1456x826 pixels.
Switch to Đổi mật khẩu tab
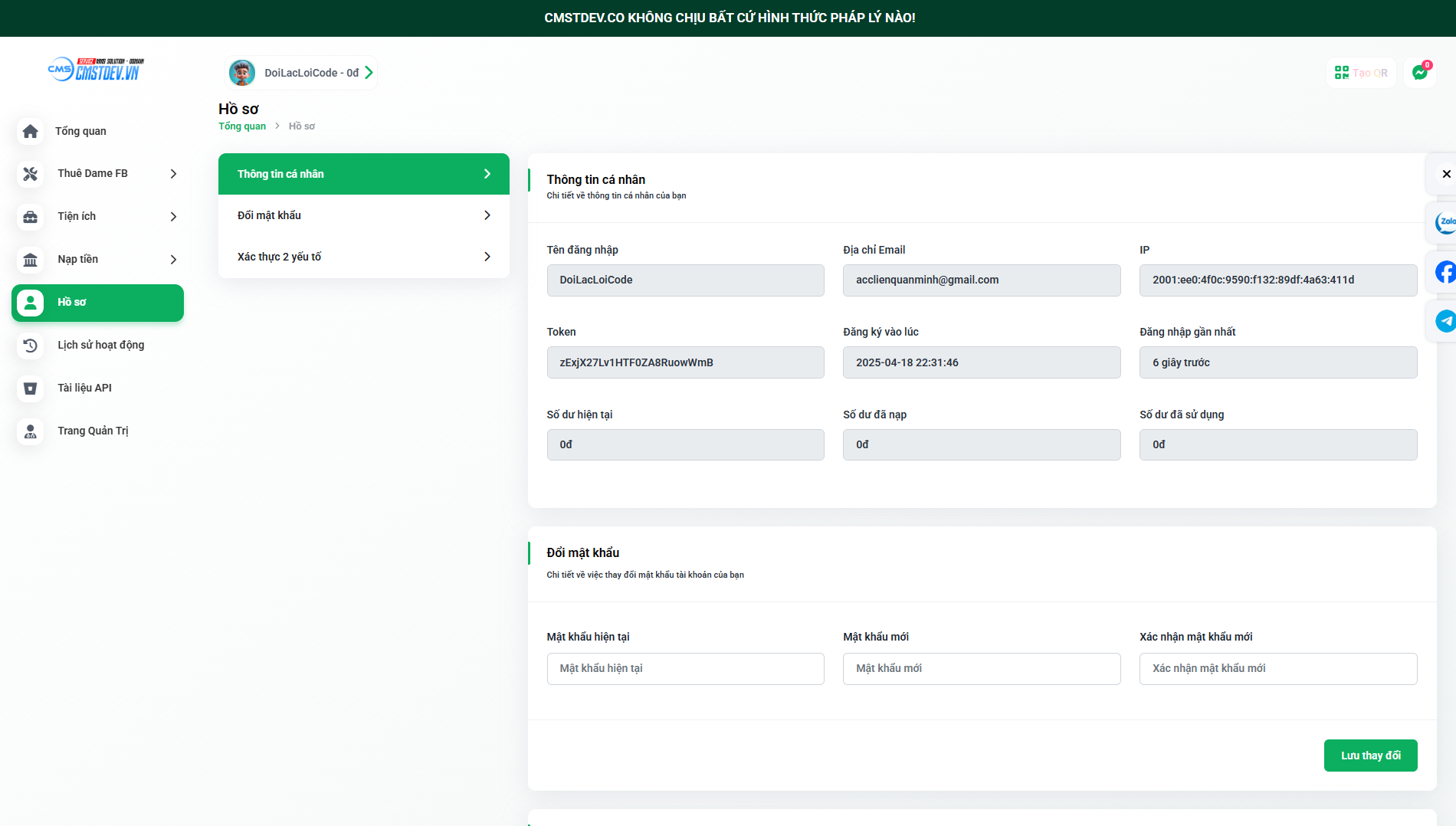[x=363, y=215]
